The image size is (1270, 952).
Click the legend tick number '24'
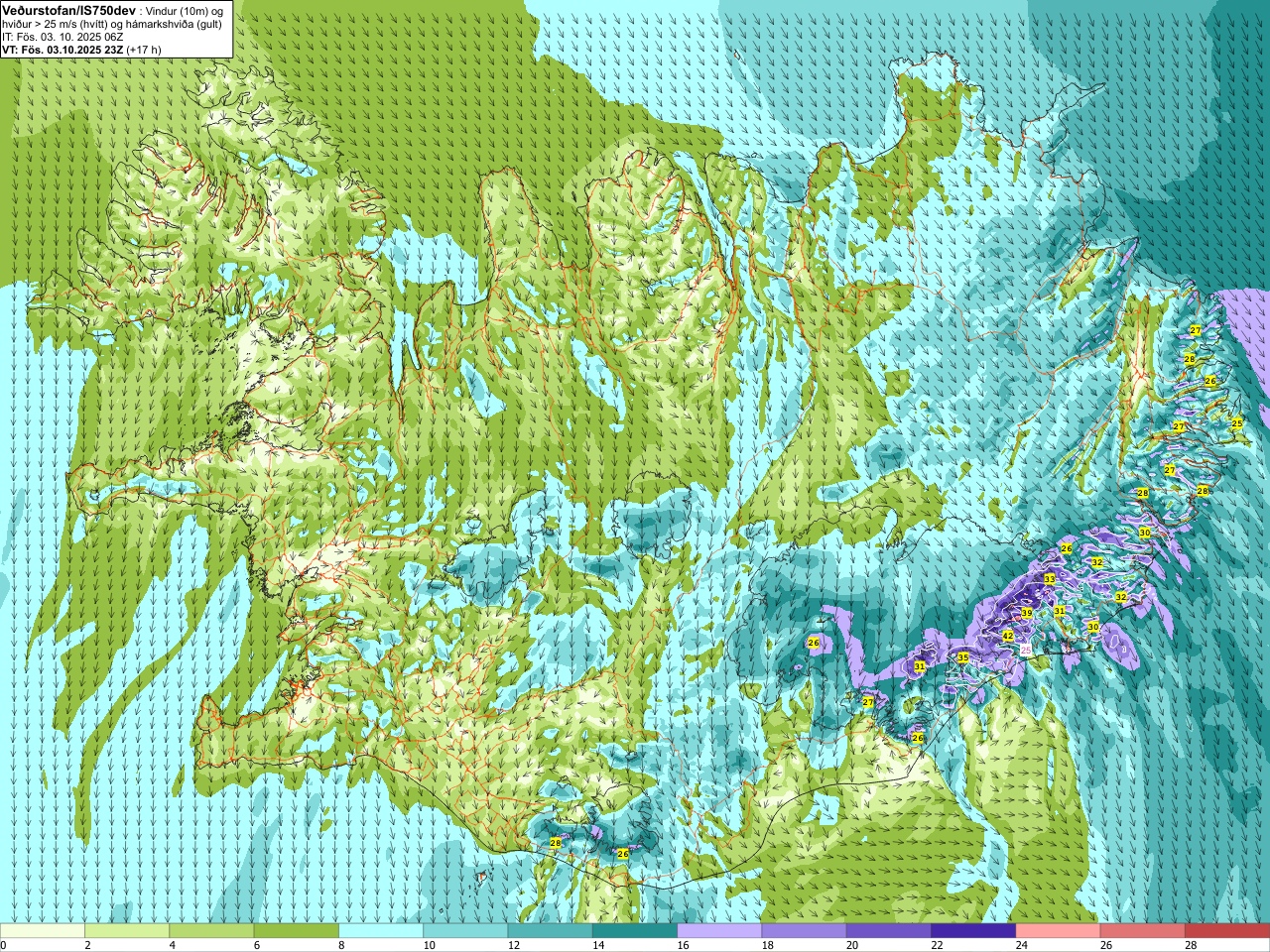(x=1021, y=945)
